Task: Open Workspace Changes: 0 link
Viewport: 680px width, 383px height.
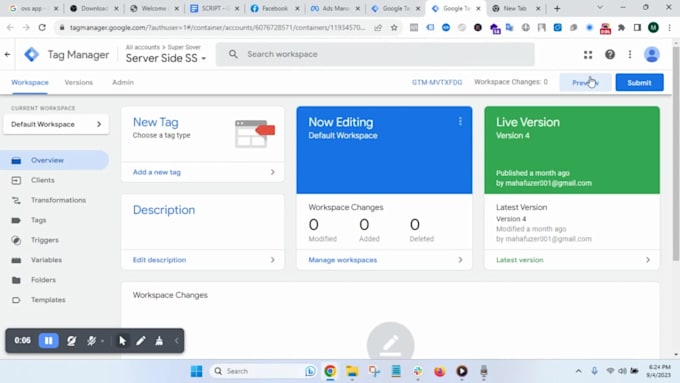Action: [511, 82]
